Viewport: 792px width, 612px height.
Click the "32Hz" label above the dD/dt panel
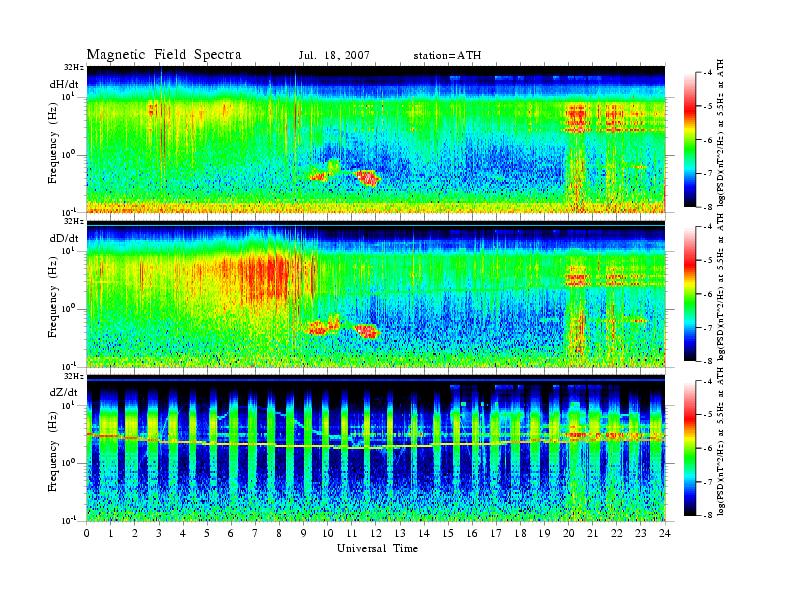(x=74, y=221)
